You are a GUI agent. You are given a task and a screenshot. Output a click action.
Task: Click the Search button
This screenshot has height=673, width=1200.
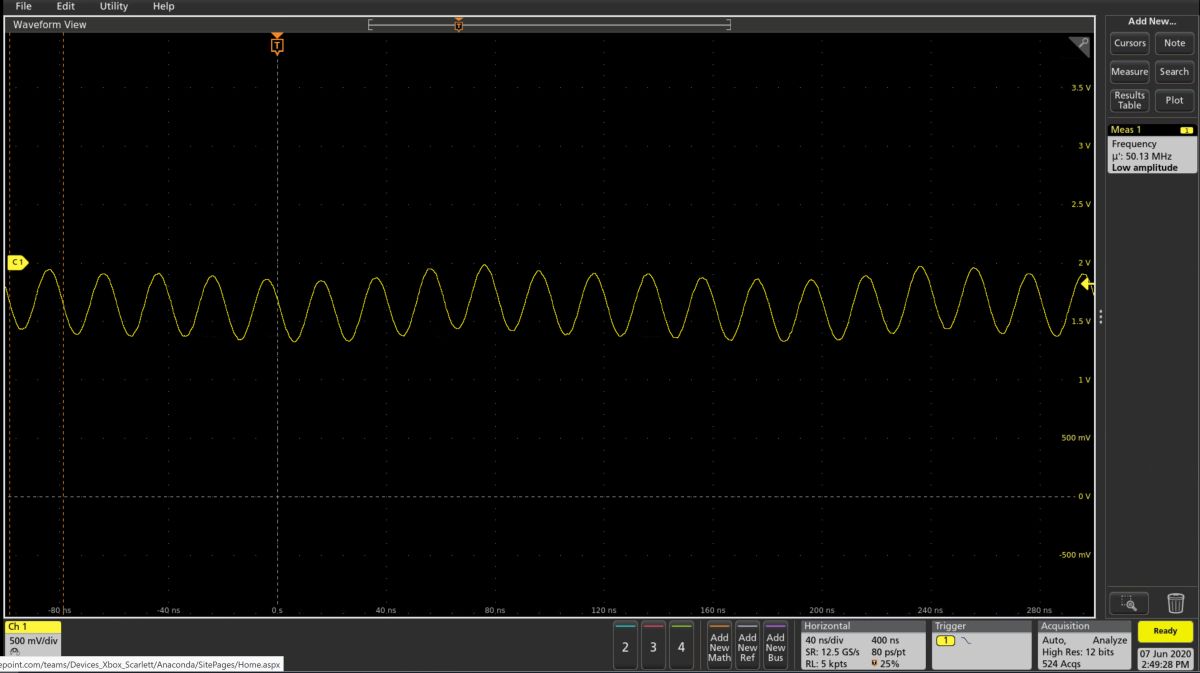click(x=1174, y=72)
